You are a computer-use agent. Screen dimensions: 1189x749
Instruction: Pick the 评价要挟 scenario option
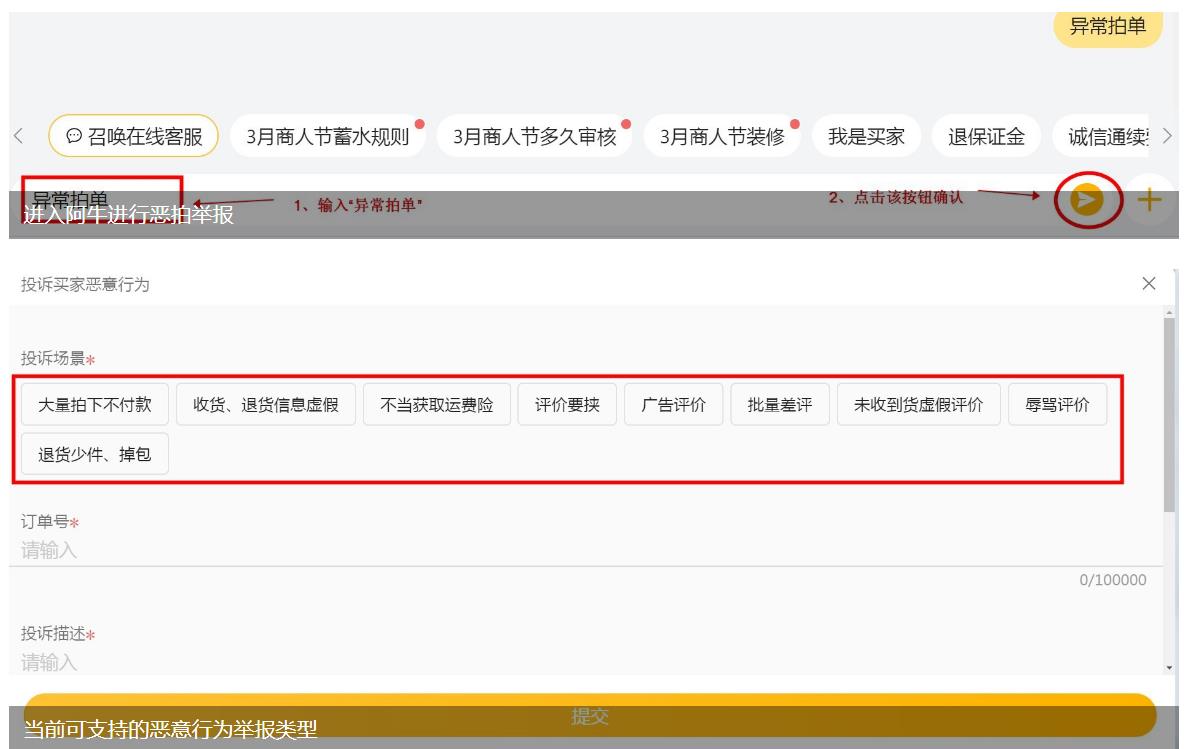tap(567, 405)
